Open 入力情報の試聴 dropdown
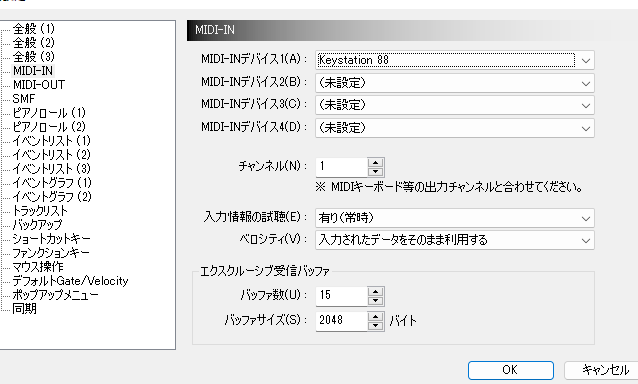Screen dimensions: 638x384 pos(454,218)
